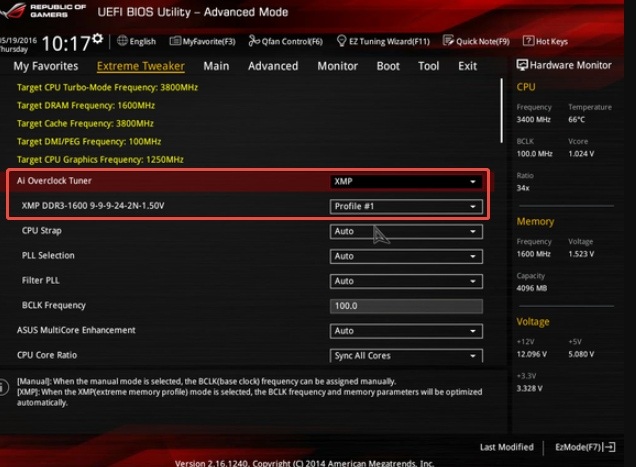
Task: Click the Qfan Control fan icon
Action: 254,41
